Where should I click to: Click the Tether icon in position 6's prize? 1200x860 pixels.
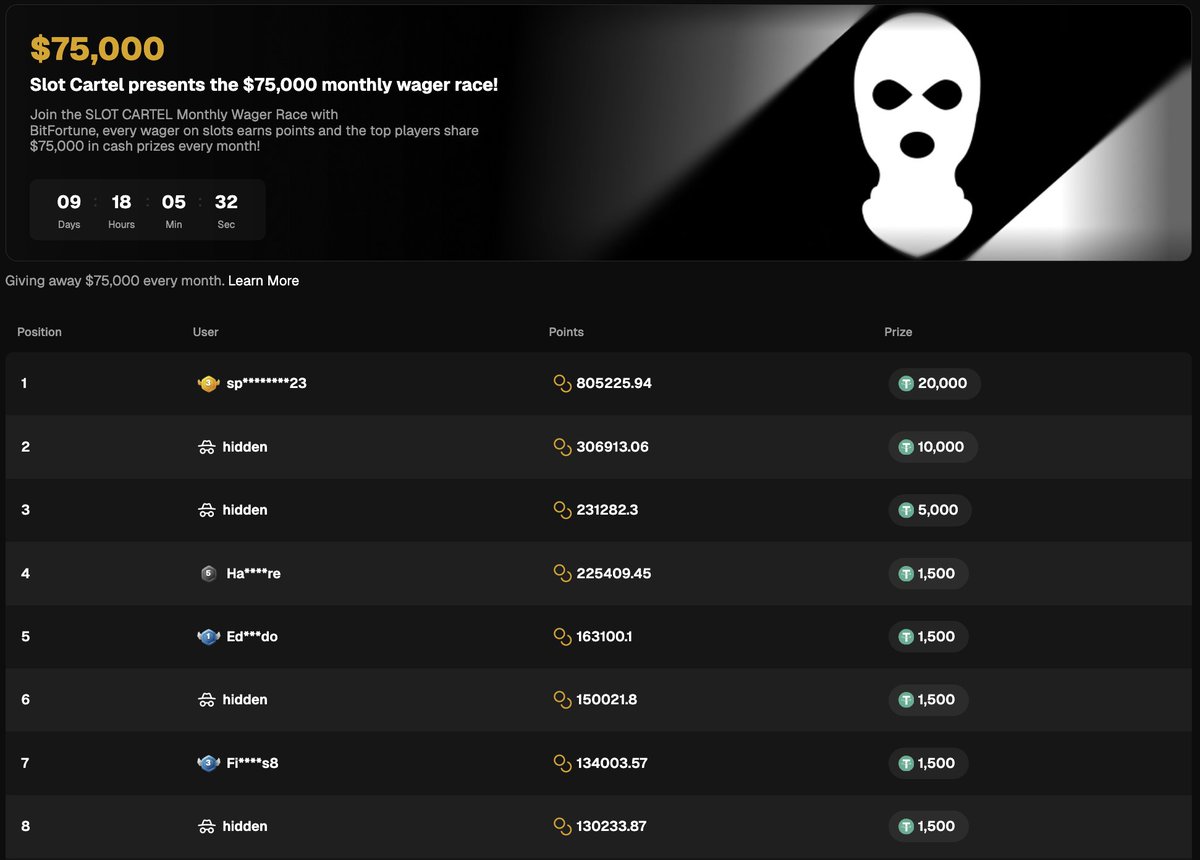coord(906,700)
